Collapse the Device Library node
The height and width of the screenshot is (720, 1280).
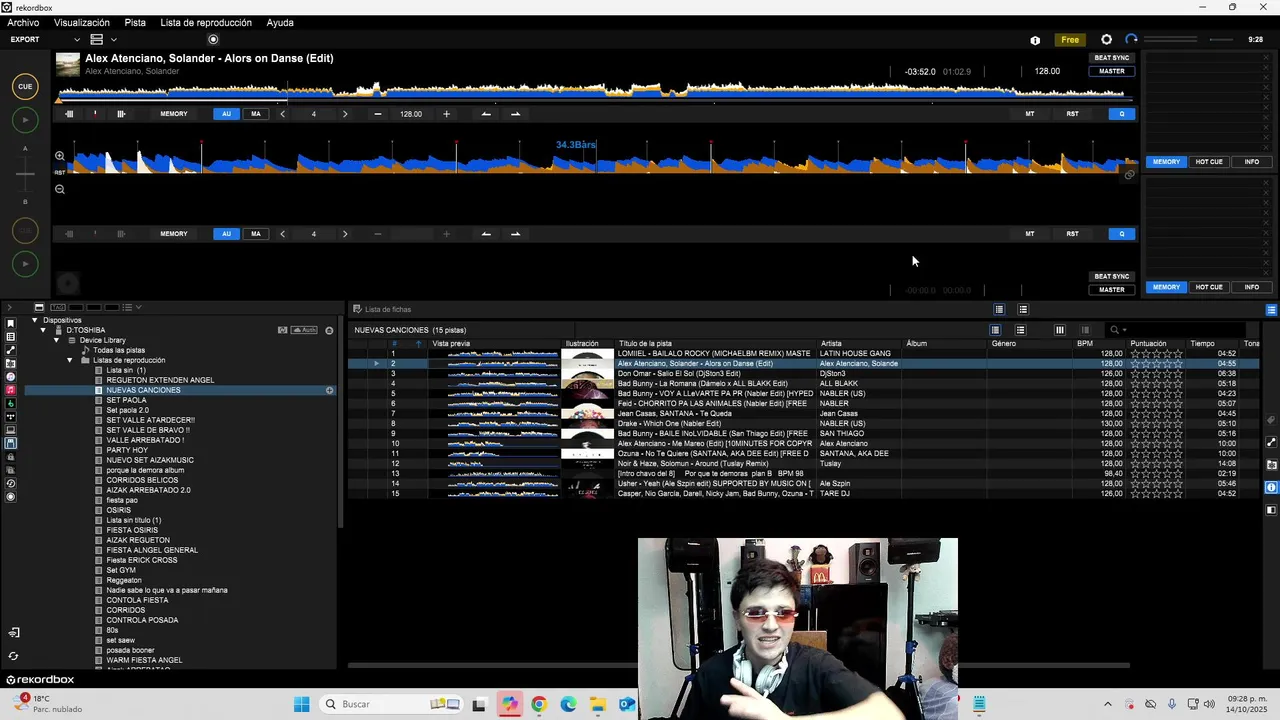(x=57, y=340)
